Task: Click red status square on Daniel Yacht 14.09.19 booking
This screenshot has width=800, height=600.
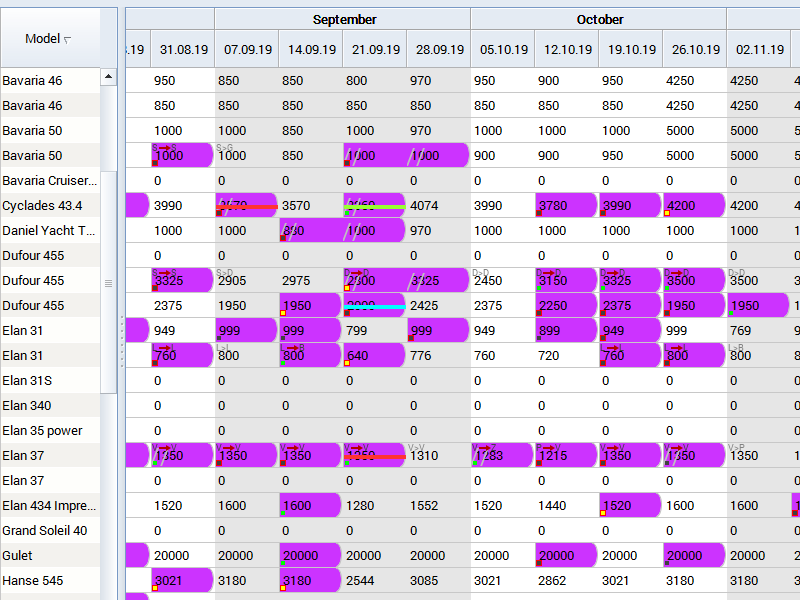Action: (x=284, y=238)
